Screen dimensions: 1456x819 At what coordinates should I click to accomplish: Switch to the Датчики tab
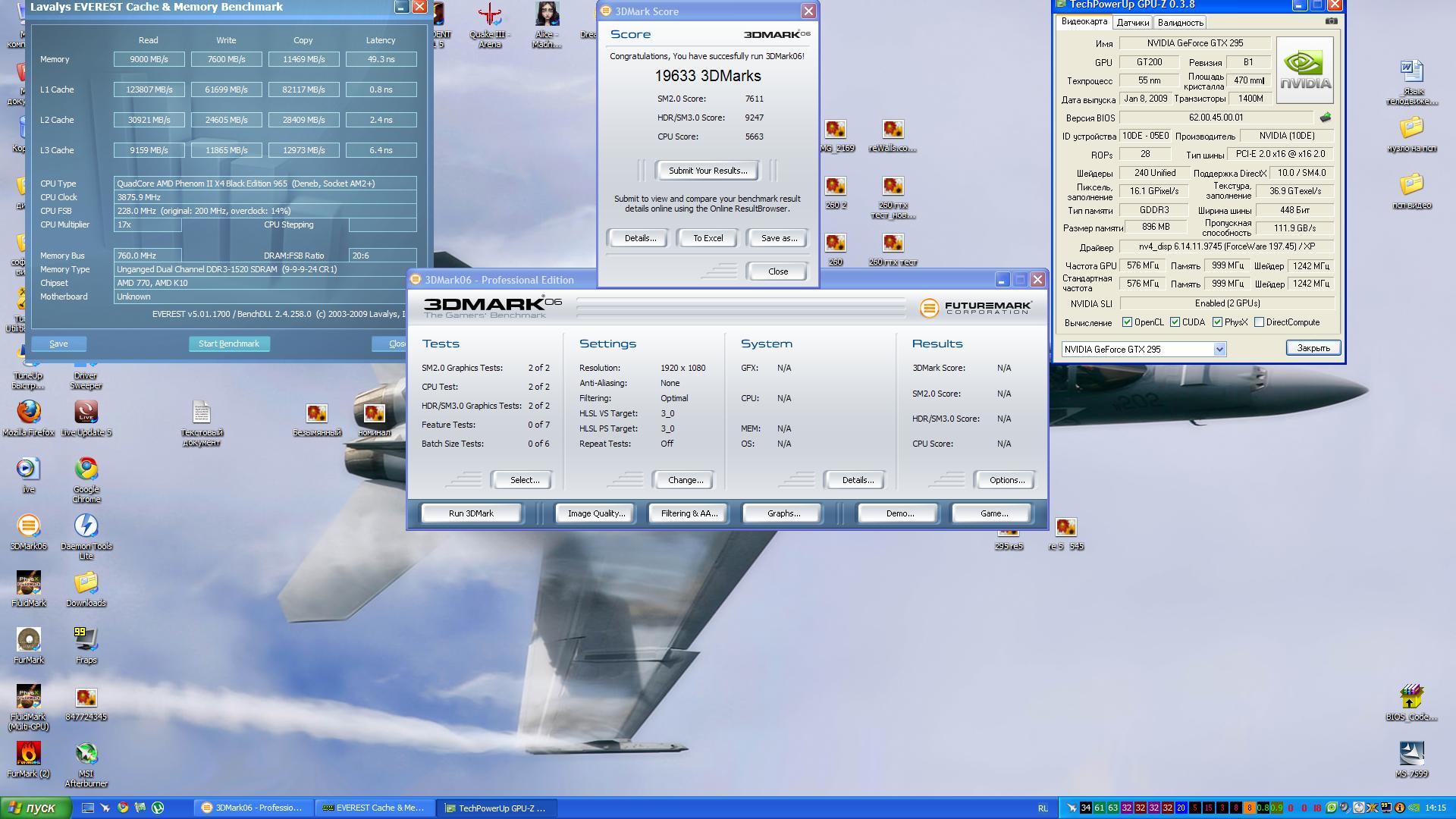pyautogui.click(x=1132, y=23)
